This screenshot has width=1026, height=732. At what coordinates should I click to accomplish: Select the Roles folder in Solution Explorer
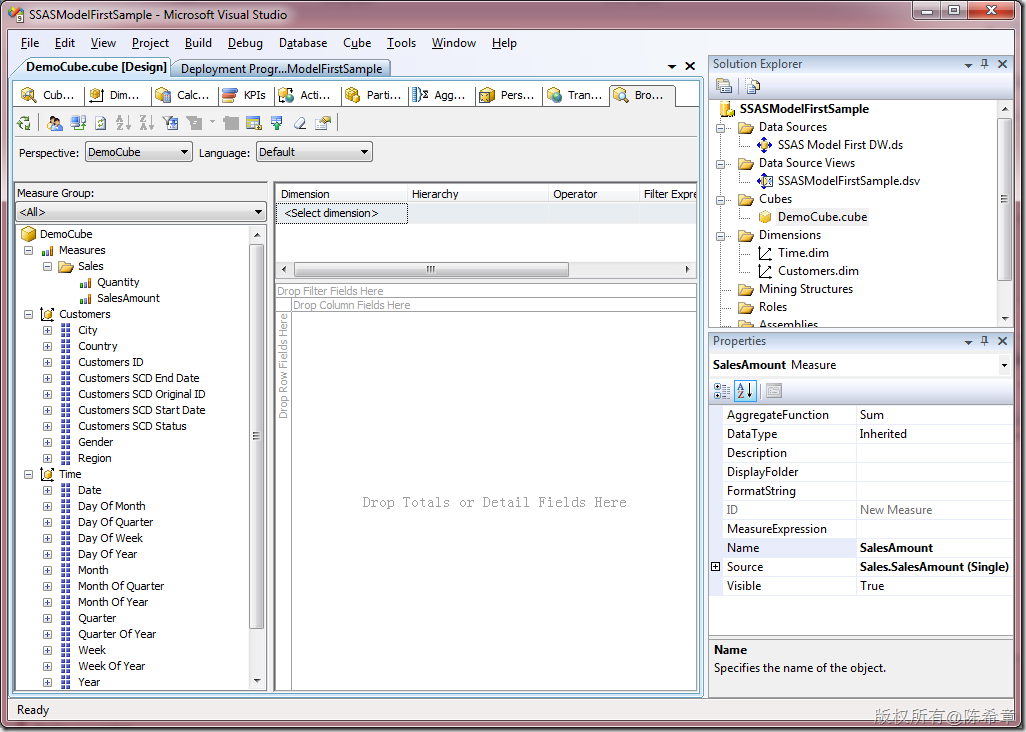[772, 307]
